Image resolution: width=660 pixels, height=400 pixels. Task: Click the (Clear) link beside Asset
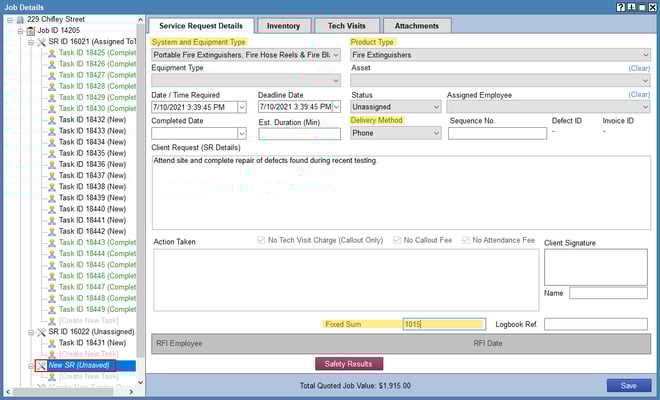point(639,68)
